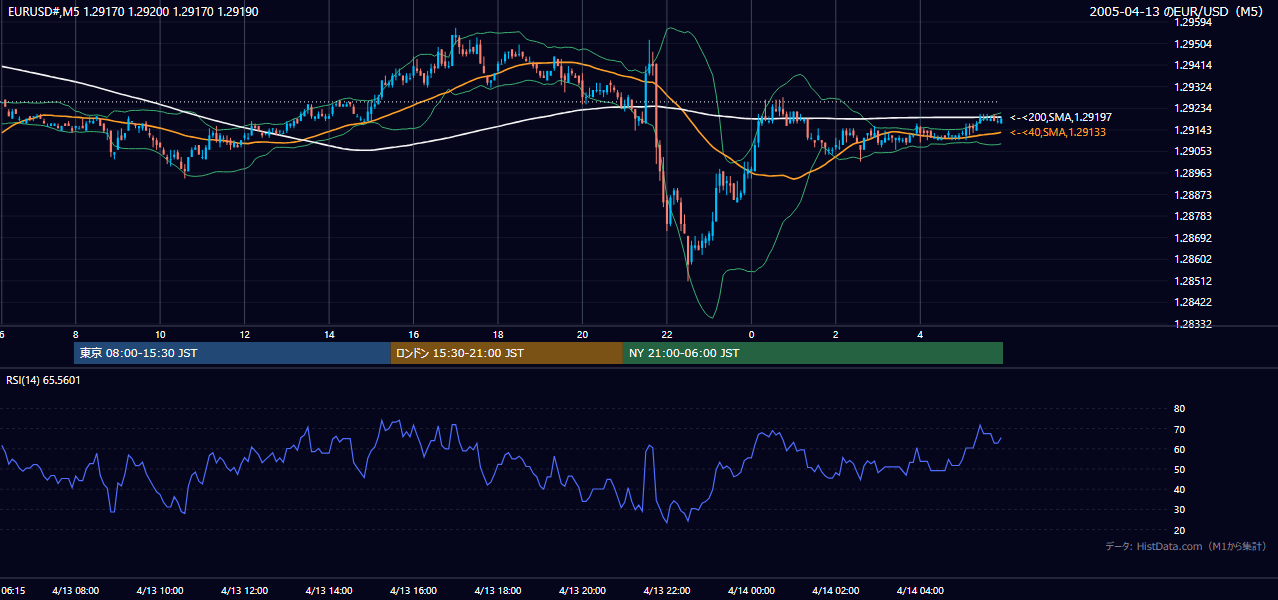Select the 40 SMA value label 1.29133
The width and height of the screenshot is (1278, 600).
click(x=1058, y=132)
